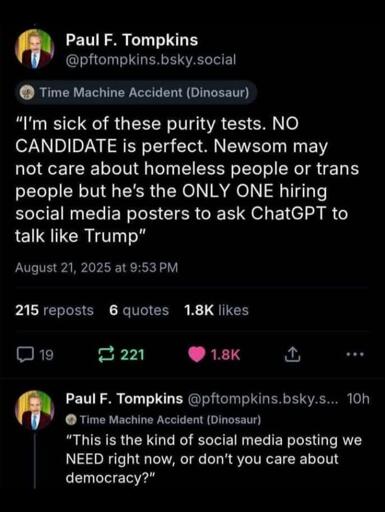Unlike the post via pink heart
Viewport: 385px width, 512px height.
197,355
